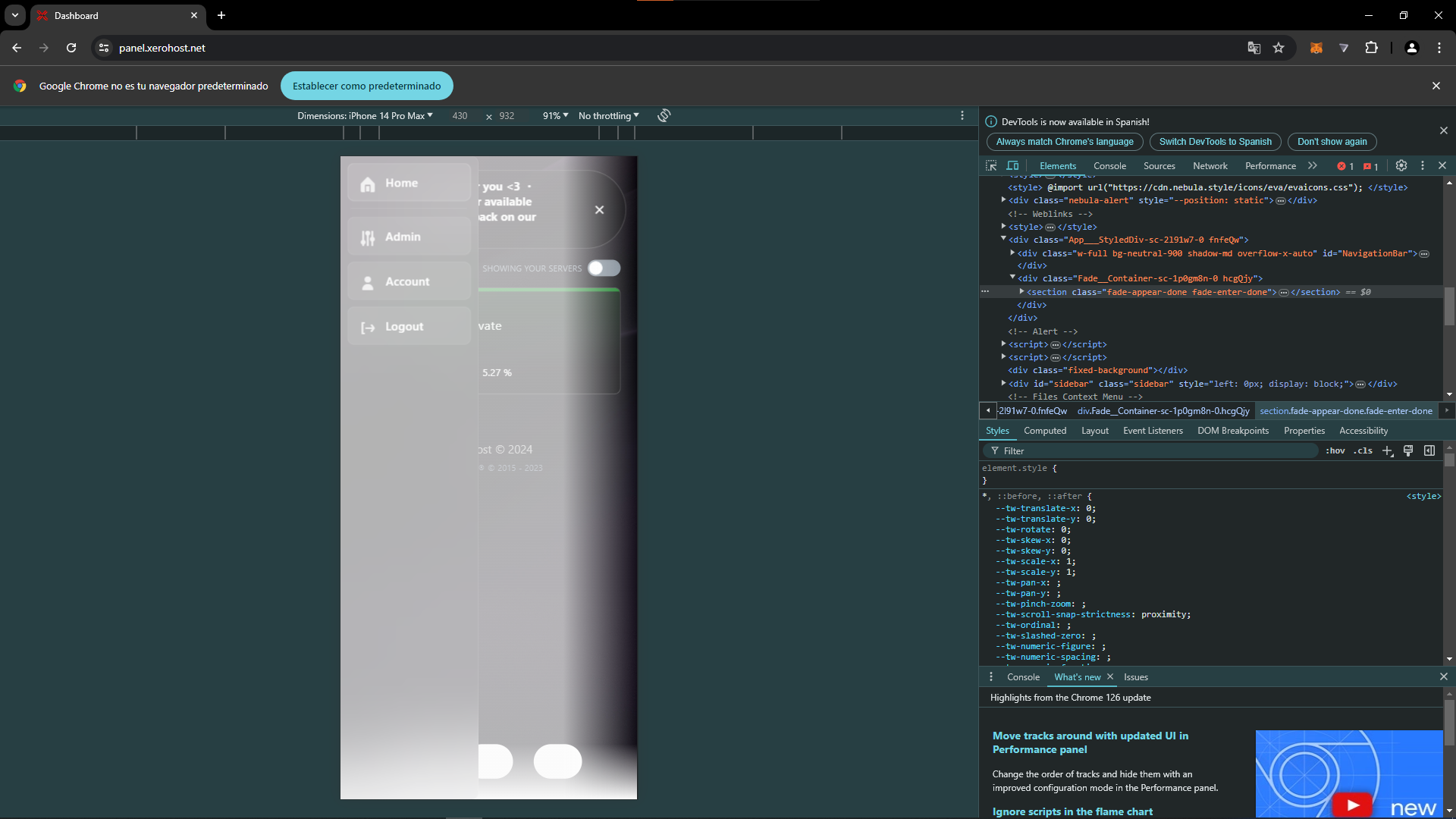Click Don't show again button

(1332, 142)
